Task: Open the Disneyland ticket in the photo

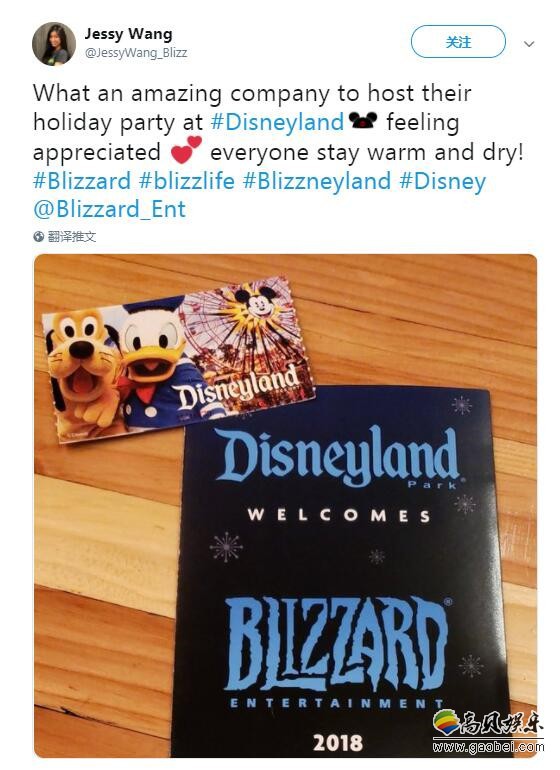Action: [x=179, y=359]
